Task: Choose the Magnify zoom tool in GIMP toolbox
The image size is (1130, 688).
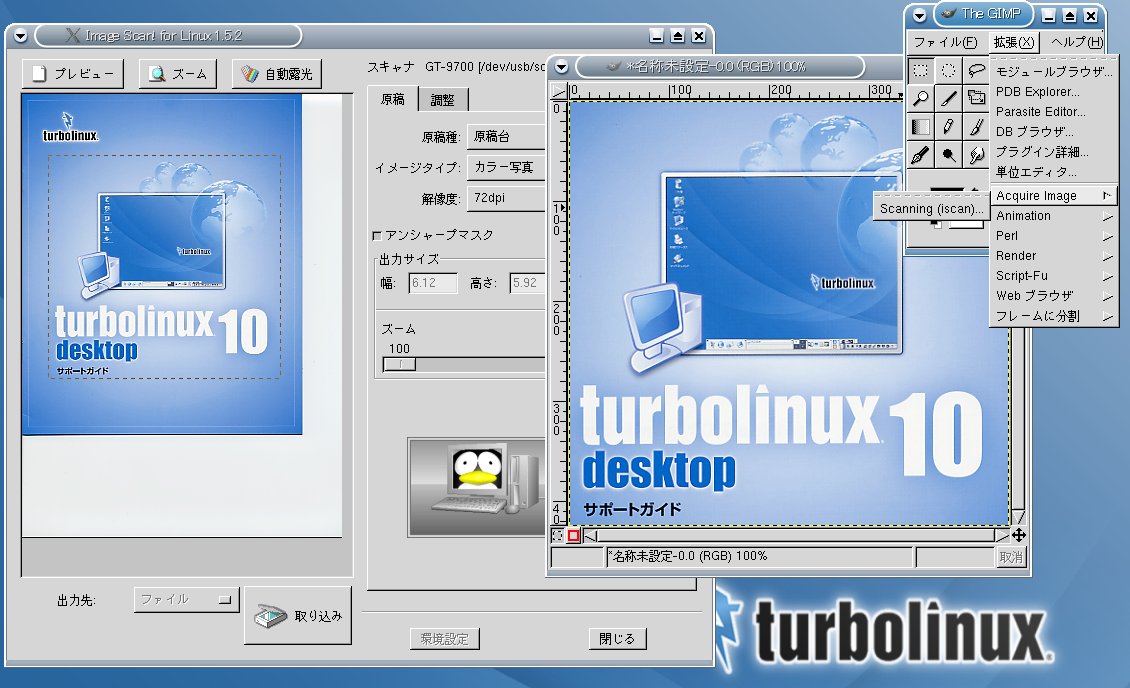Action: tap(920, 99)
